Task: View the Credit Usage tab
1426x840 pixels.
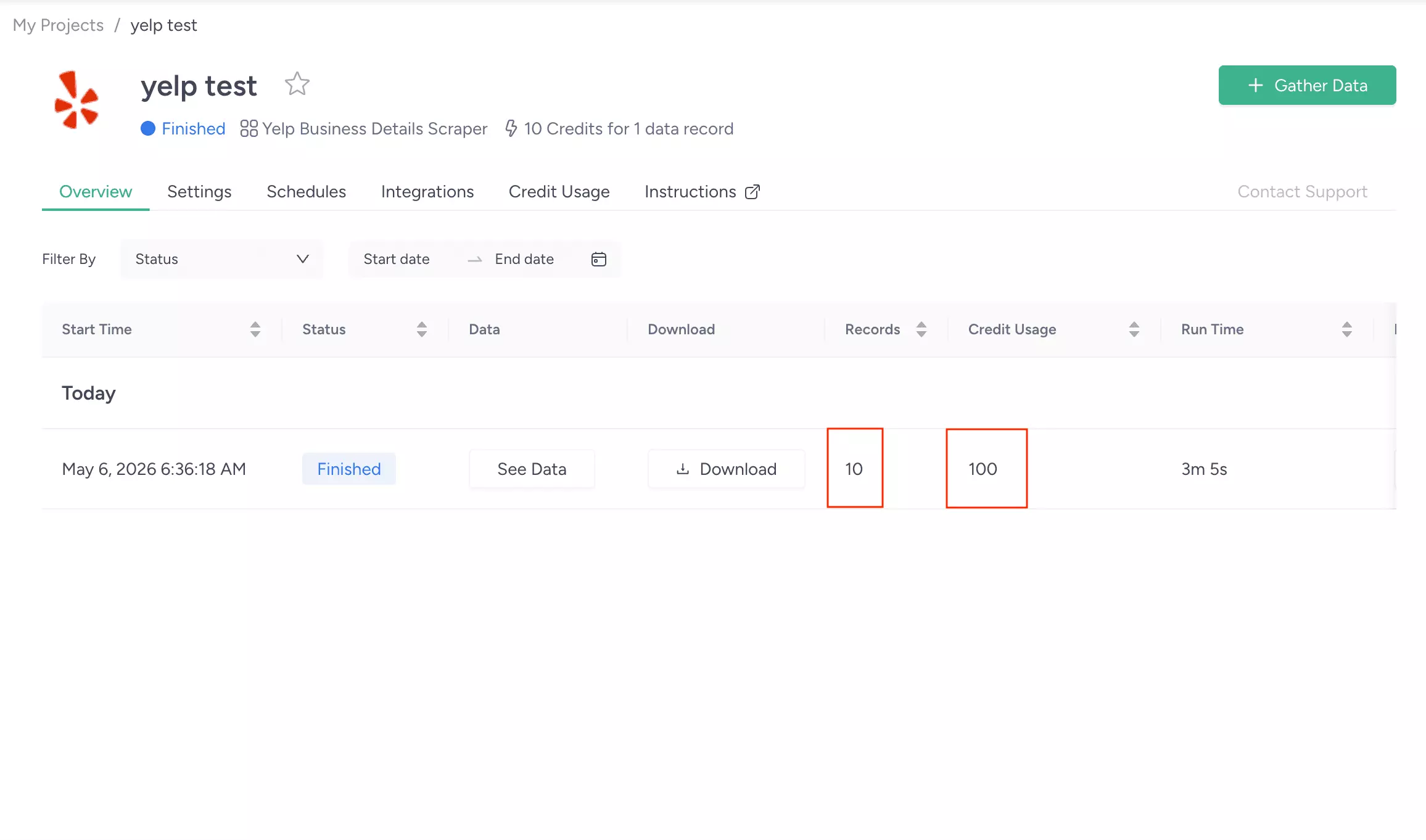Action: [x=559, y=192]
